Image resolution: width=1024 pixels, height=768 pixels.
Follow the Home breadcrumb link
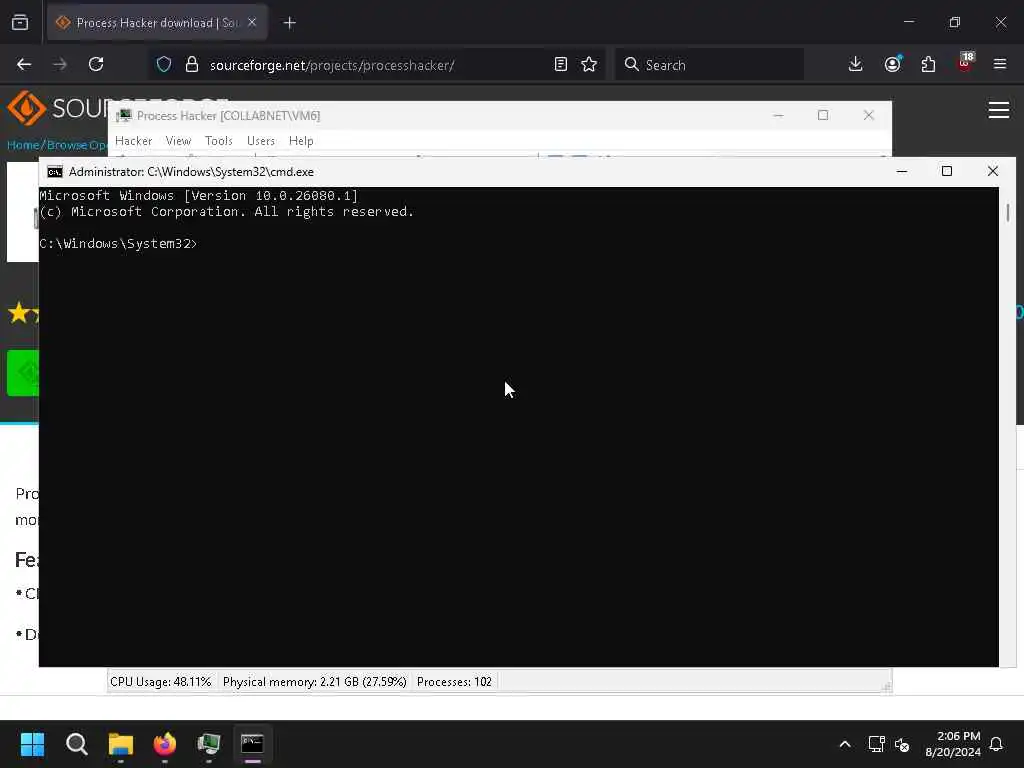point(23,145)
